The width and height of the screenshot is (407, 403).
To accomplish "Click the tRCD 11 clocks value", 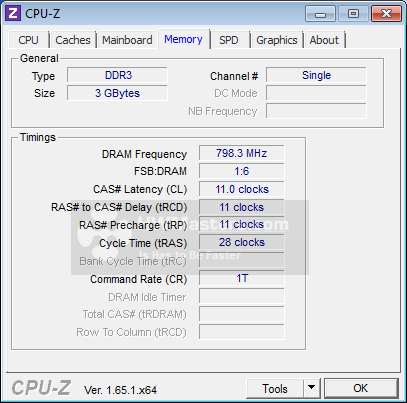I will 242,207.
